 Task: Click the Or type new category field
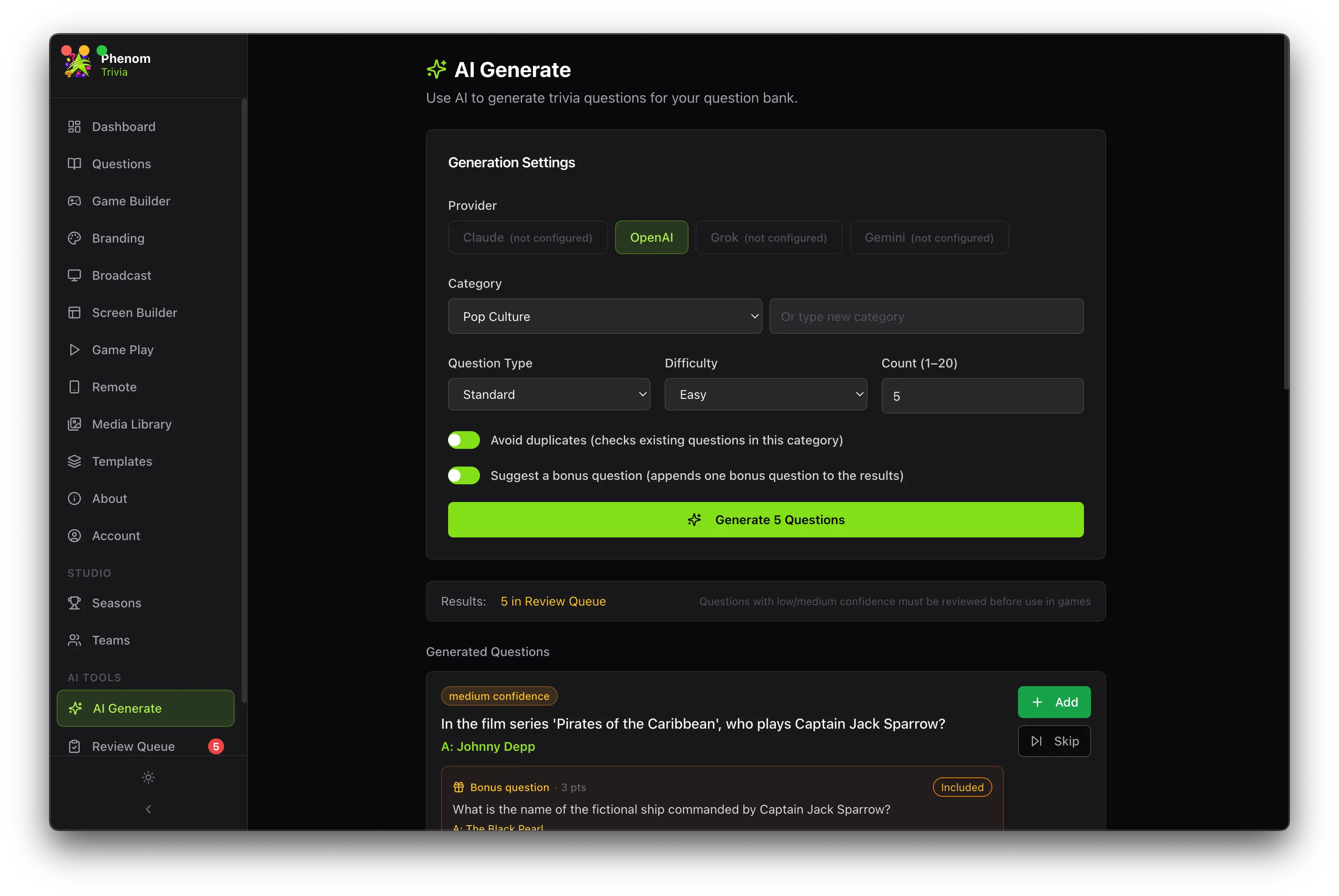926,316
